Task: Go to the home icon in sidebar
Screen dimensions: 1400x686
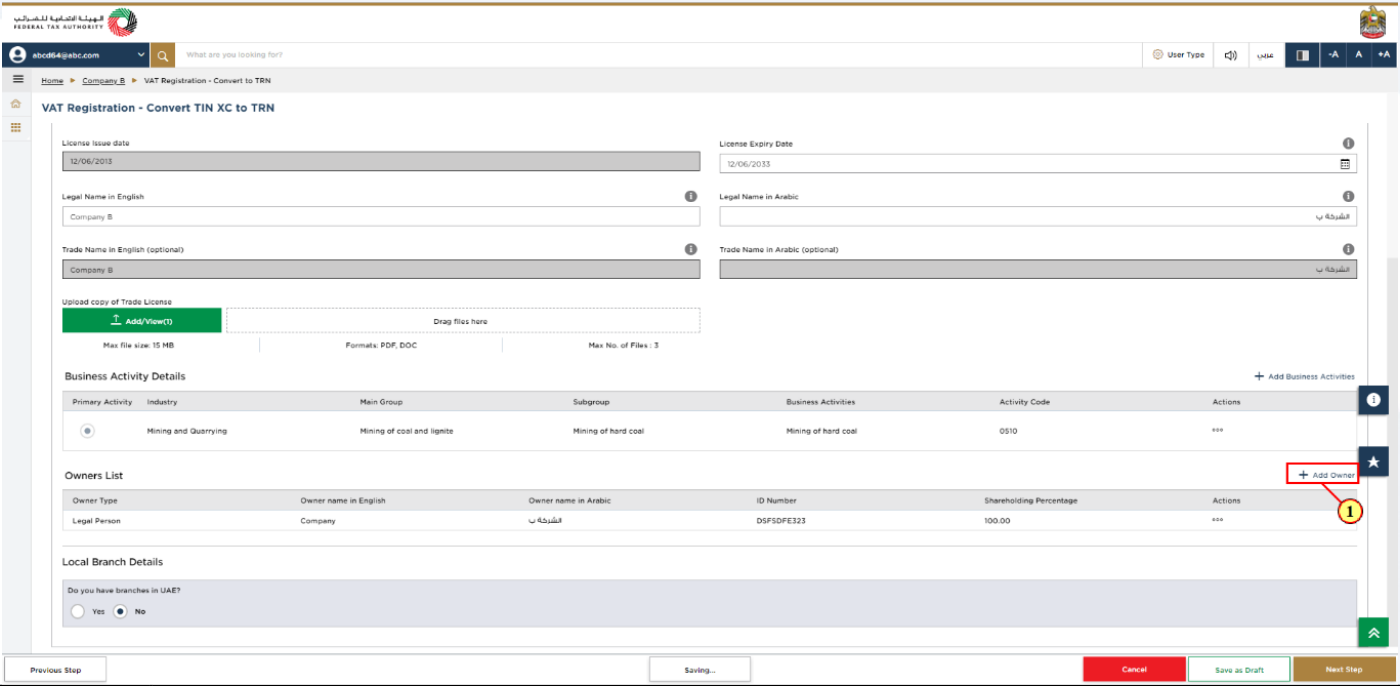Action: pyautogui.click(x=15, y=104)
